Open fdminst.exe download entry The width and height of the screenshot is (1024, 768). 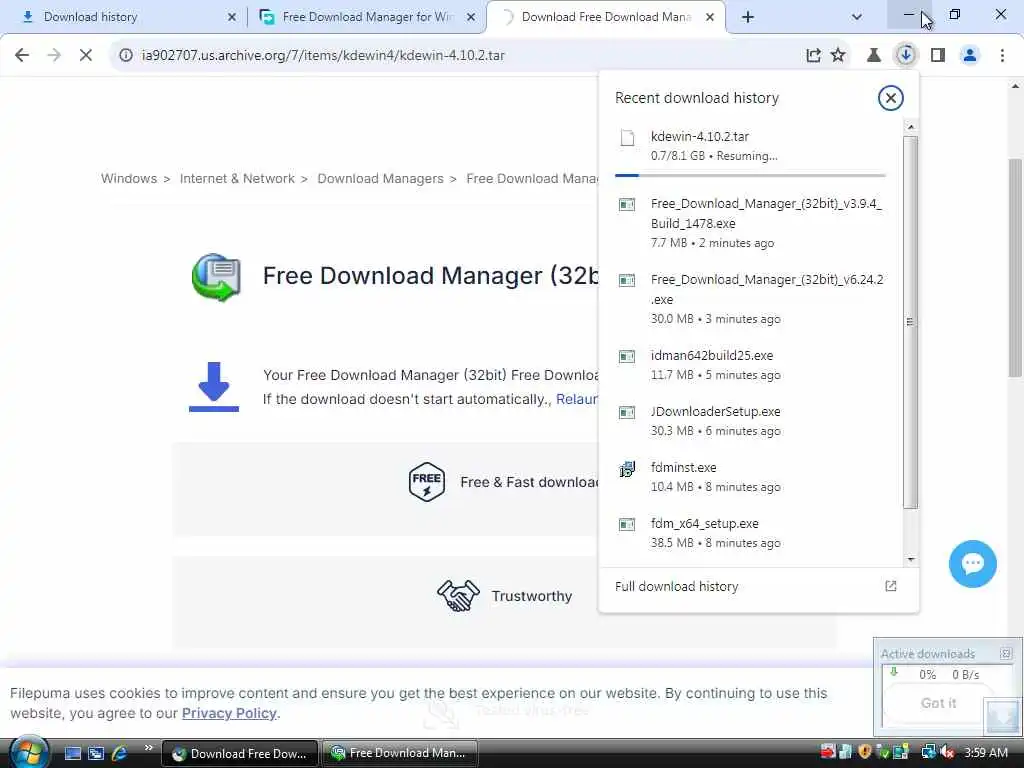tap(750, 477)
